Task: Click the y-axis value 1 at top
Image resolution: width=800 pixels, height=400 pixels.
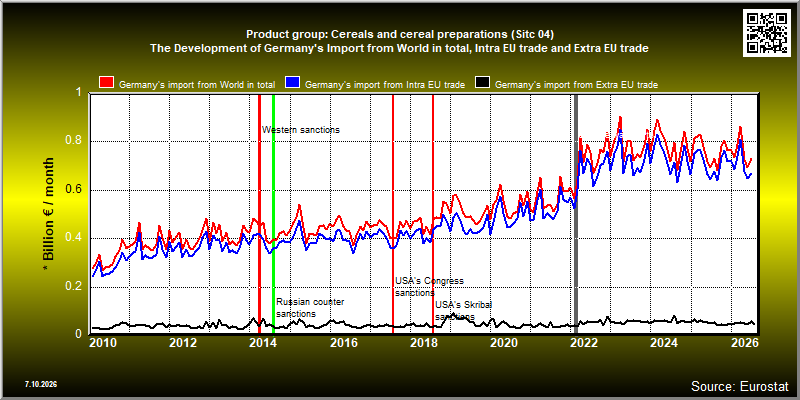Action: (79, 92)
